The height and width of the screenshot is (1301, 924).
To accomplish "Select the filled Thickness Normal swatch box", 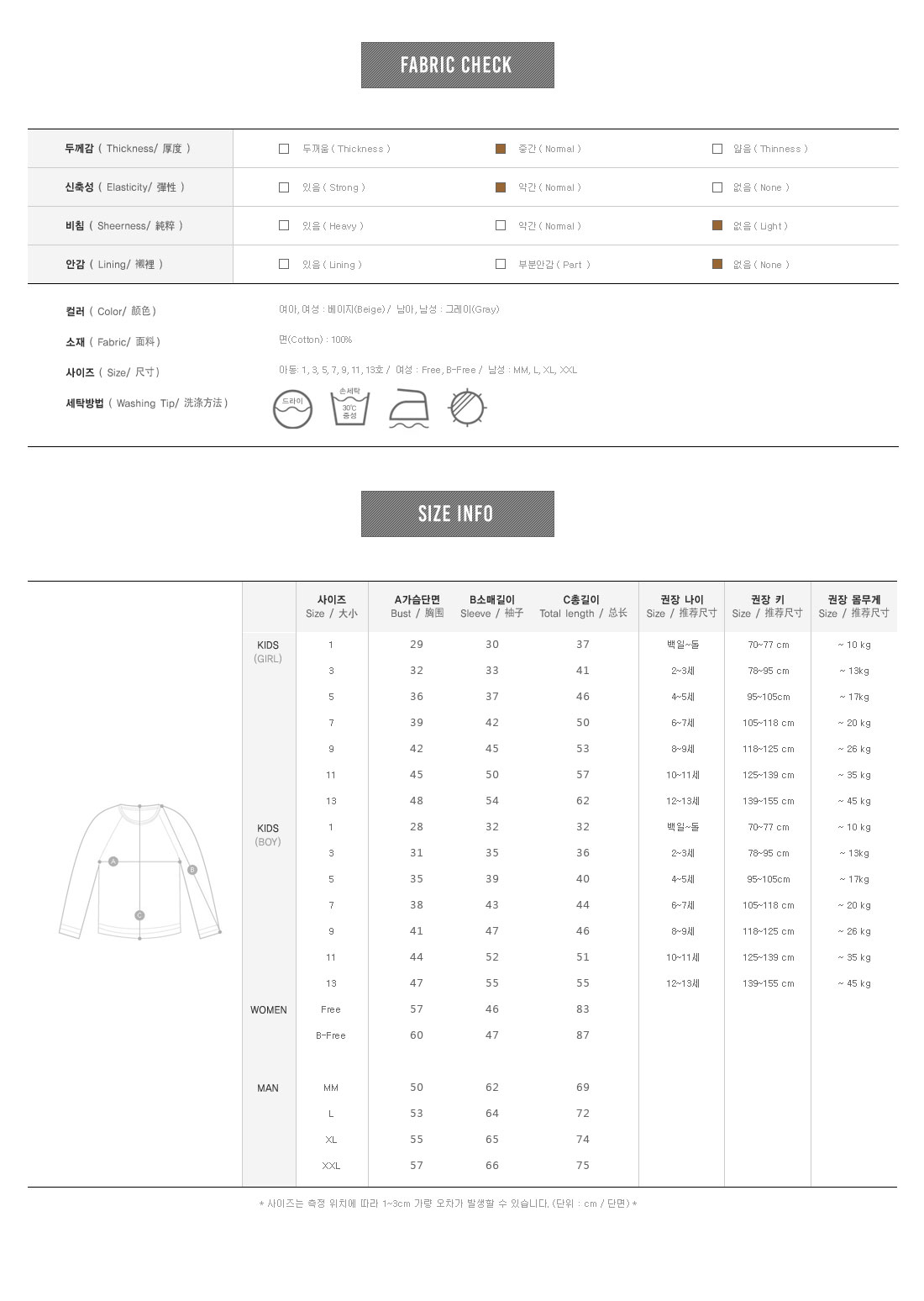I will [501, 149].
